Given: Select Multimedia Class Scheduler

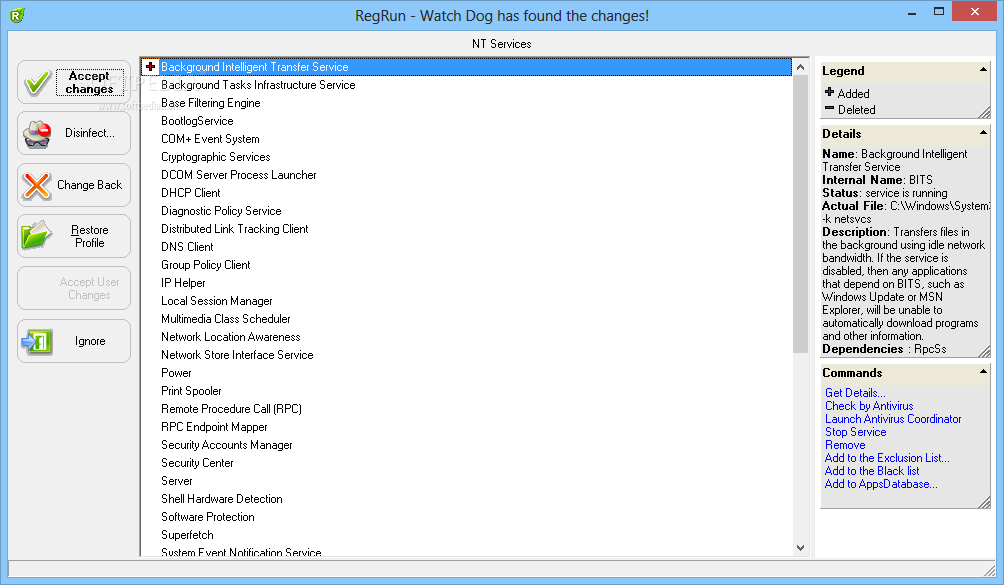Looking at the screenshot, I should point(225,319).
